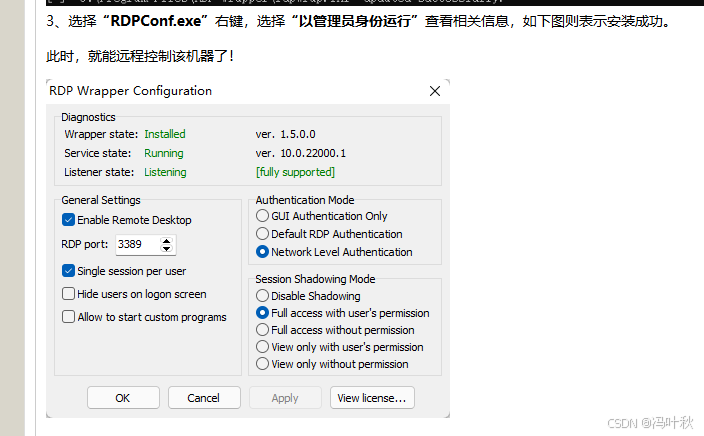Click version text ver. 1.5.0.0
Screen dimensions: 704x436
point(286,134)
